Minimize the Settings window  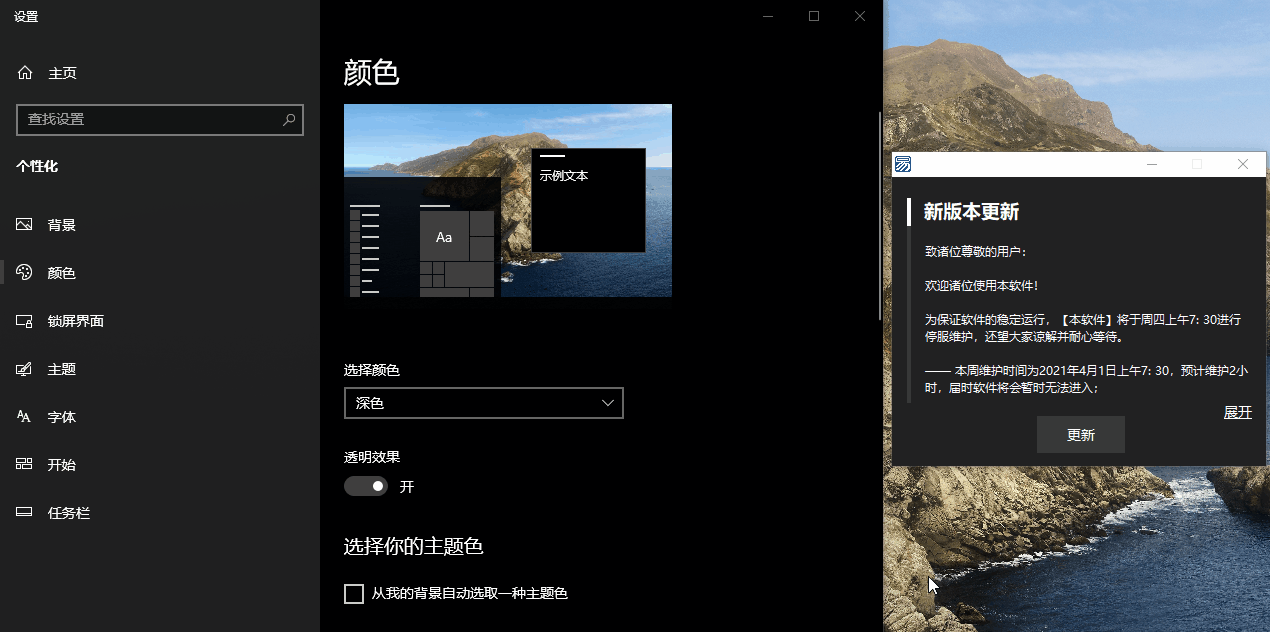tap(768, 16)
